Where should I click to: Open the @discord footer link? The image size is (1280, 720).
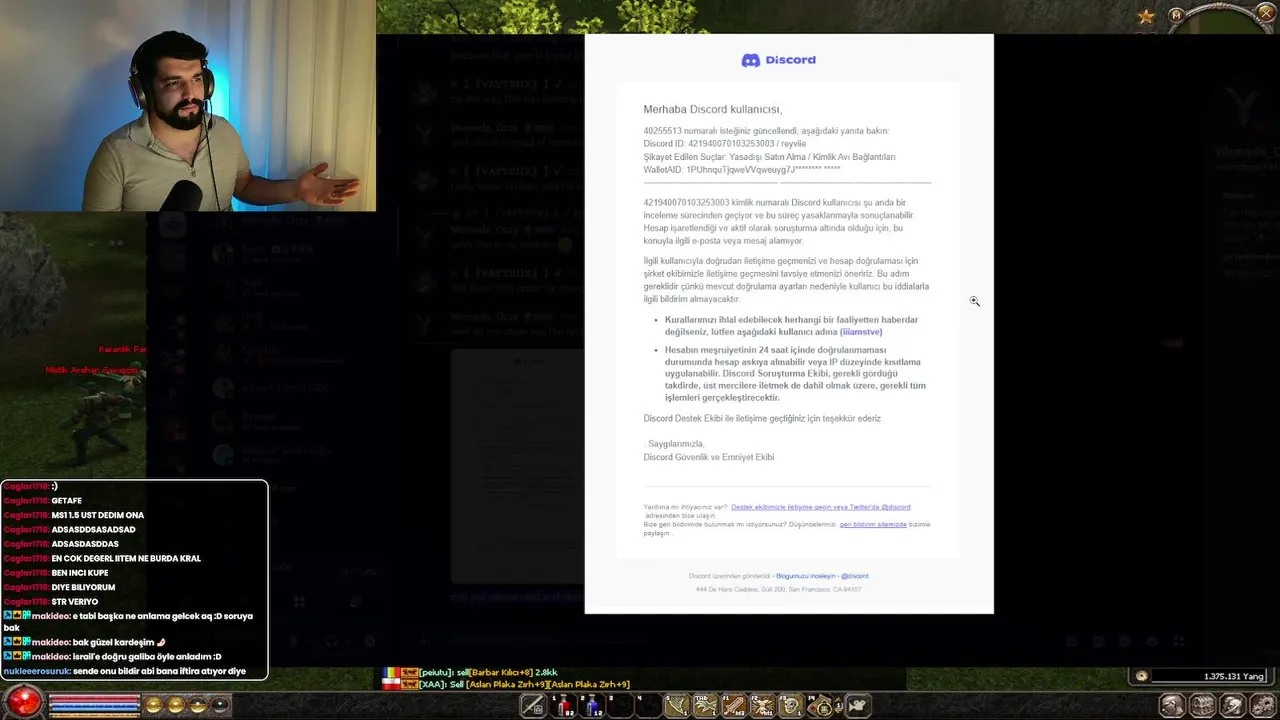[x=855, y=576]
